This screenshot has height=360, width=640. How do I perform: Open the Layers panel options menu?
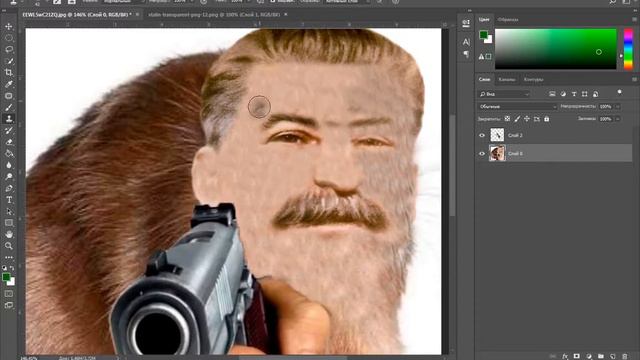[634, 79]
